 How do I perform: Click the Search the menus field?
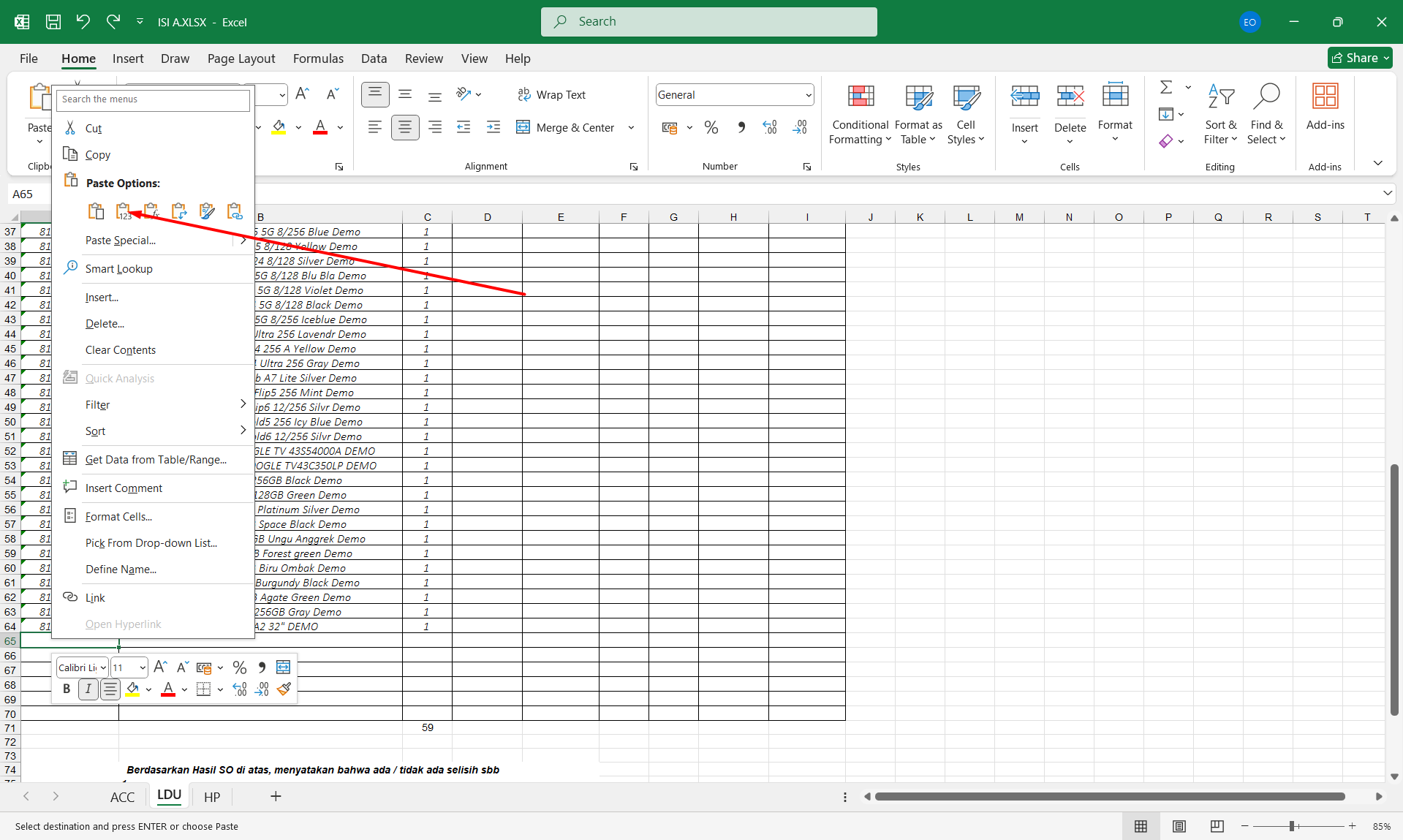(x=153, y=99)
